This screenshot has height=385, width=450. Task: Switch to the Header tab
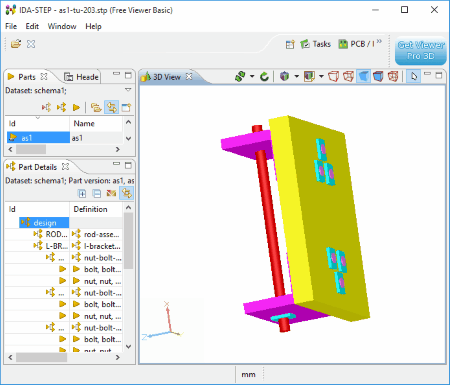point(82,77)
